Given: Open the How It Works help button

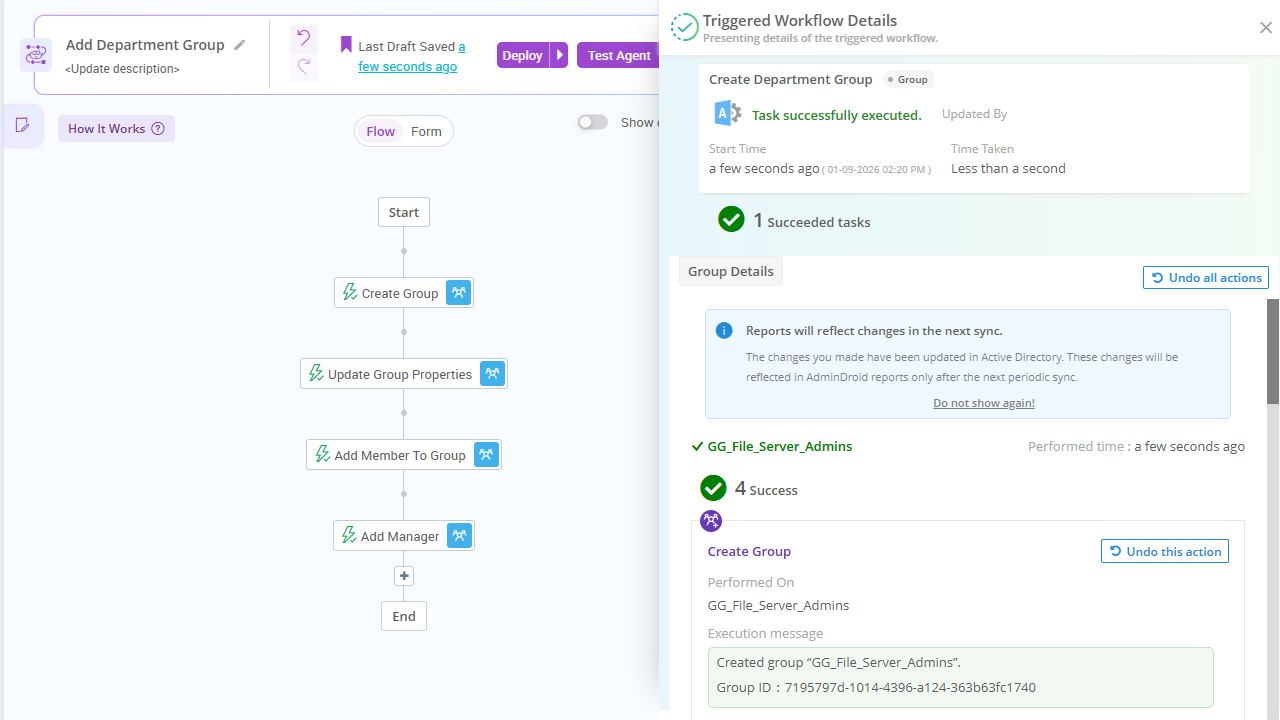Looking at the screenshot, I should tap(116, 128).
